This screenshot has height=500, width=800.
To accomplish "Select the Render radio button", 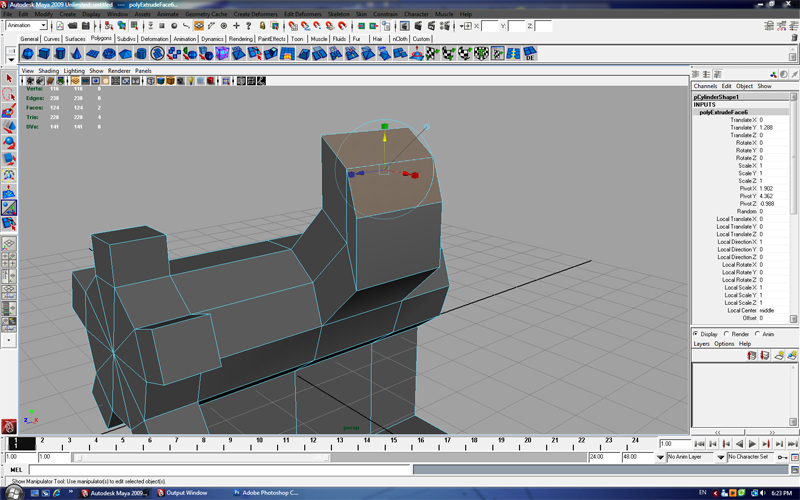I will click(x=726, y=334).
